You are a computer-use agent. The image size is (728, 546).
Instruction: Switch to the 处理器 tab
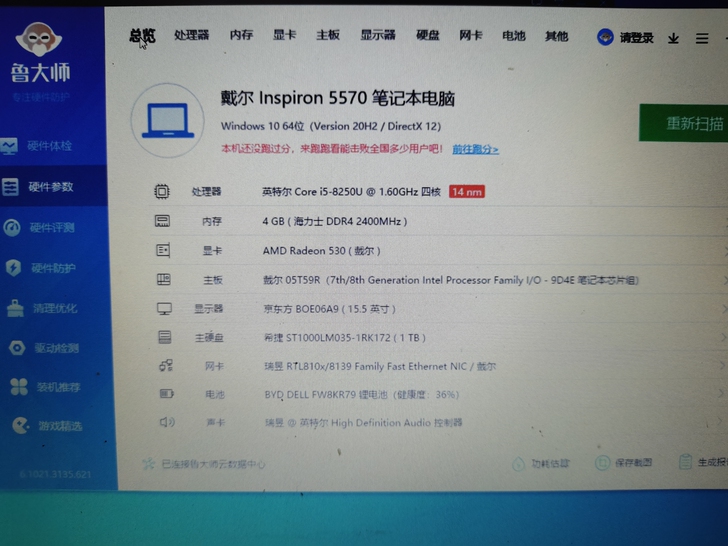(191, 35)
